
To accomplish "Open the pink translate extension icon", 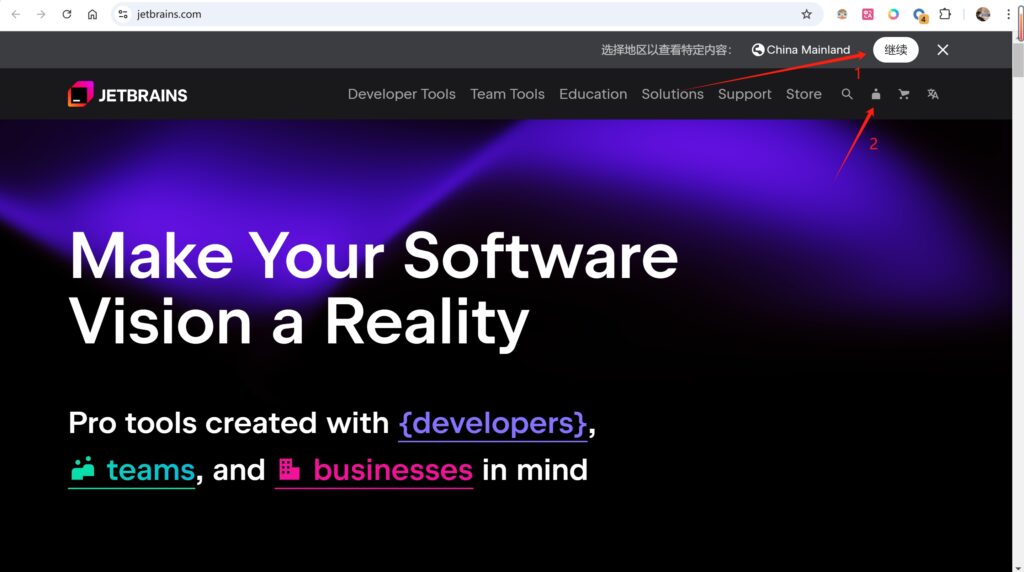I will [867, 14].
